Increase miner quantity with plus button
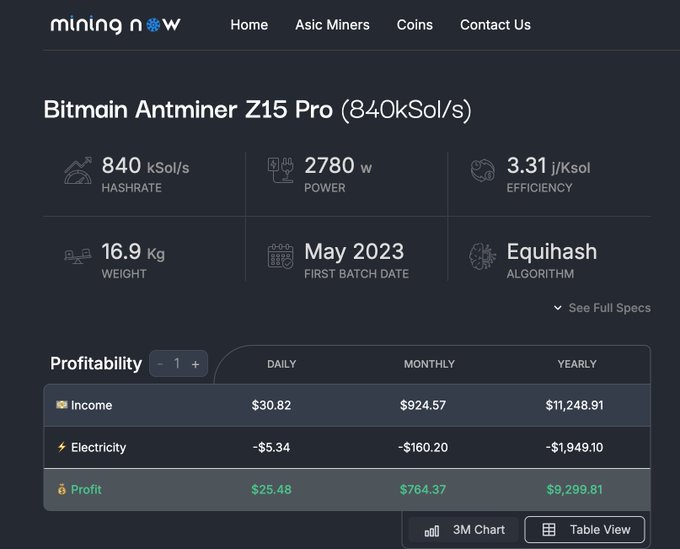The height and width of the screenshot is (549, 680). tap(196, 364)
